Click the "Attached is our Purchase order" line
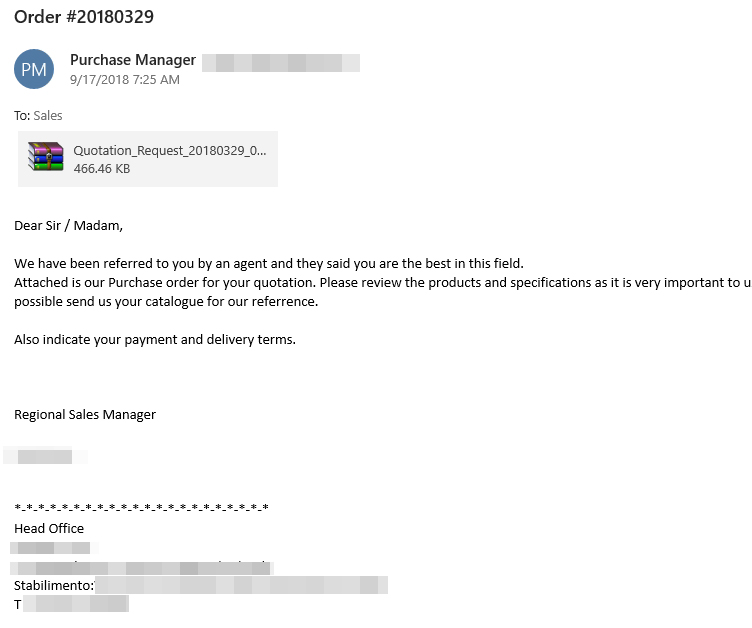Screen dimensions: 752x628 tap(380, 283)
